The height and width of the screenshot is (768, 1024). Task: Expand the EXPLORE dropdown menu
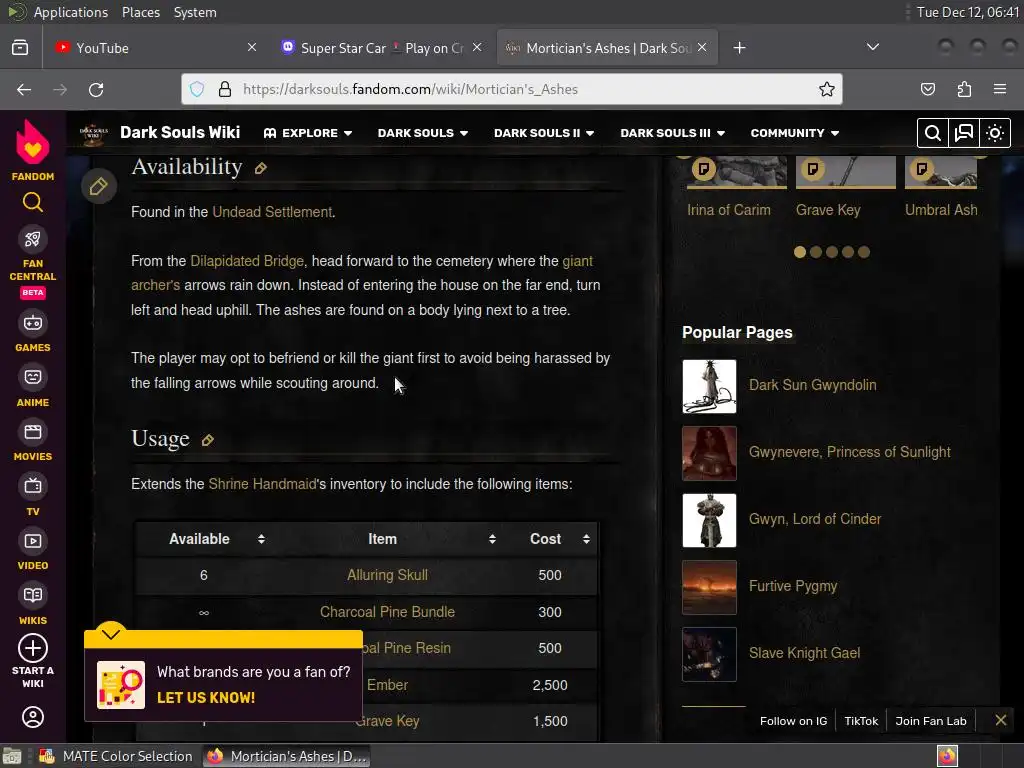(308, 133)
